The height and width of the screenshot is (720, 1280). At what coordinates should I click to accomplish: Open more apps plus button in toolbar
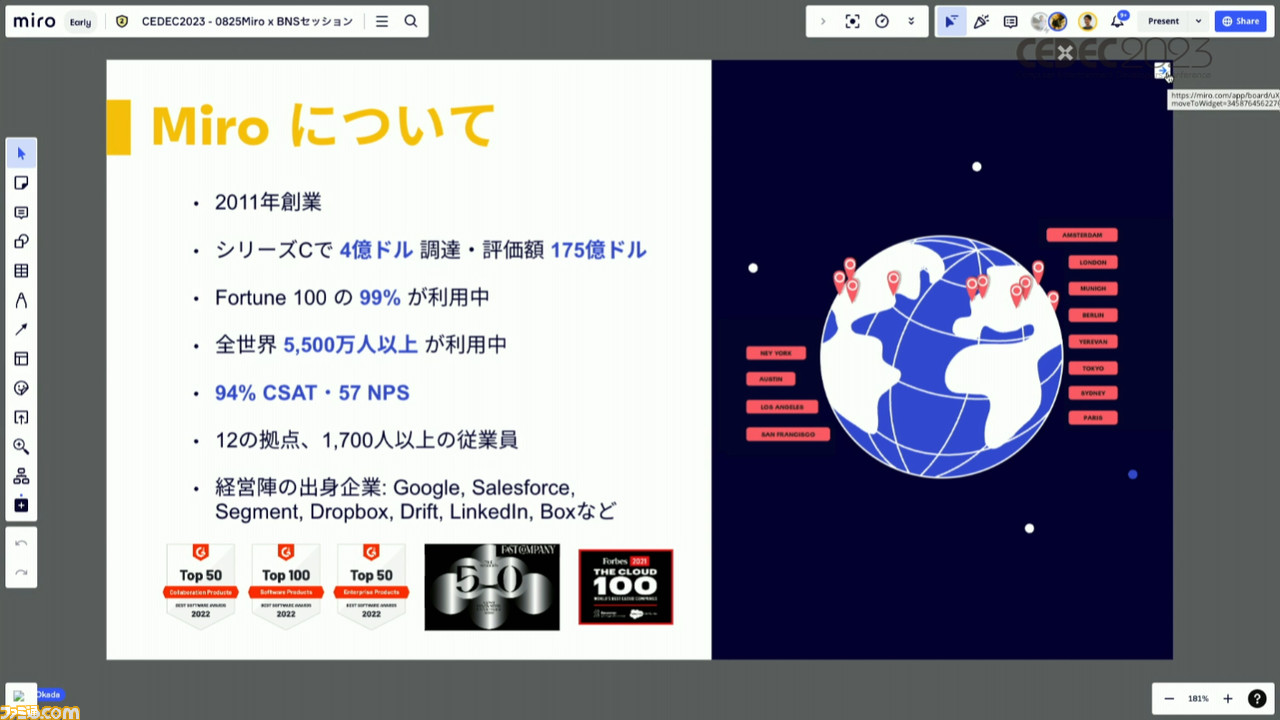[x=21, y=505]
